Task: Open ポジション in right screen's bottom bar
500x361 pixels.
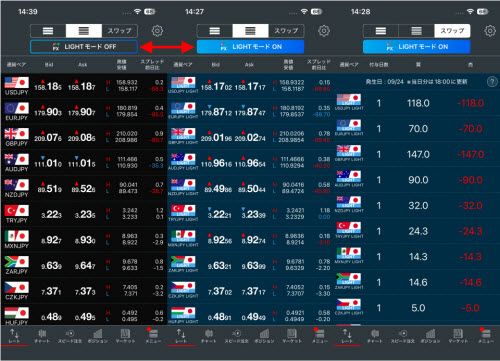Action: pos(430,336)
